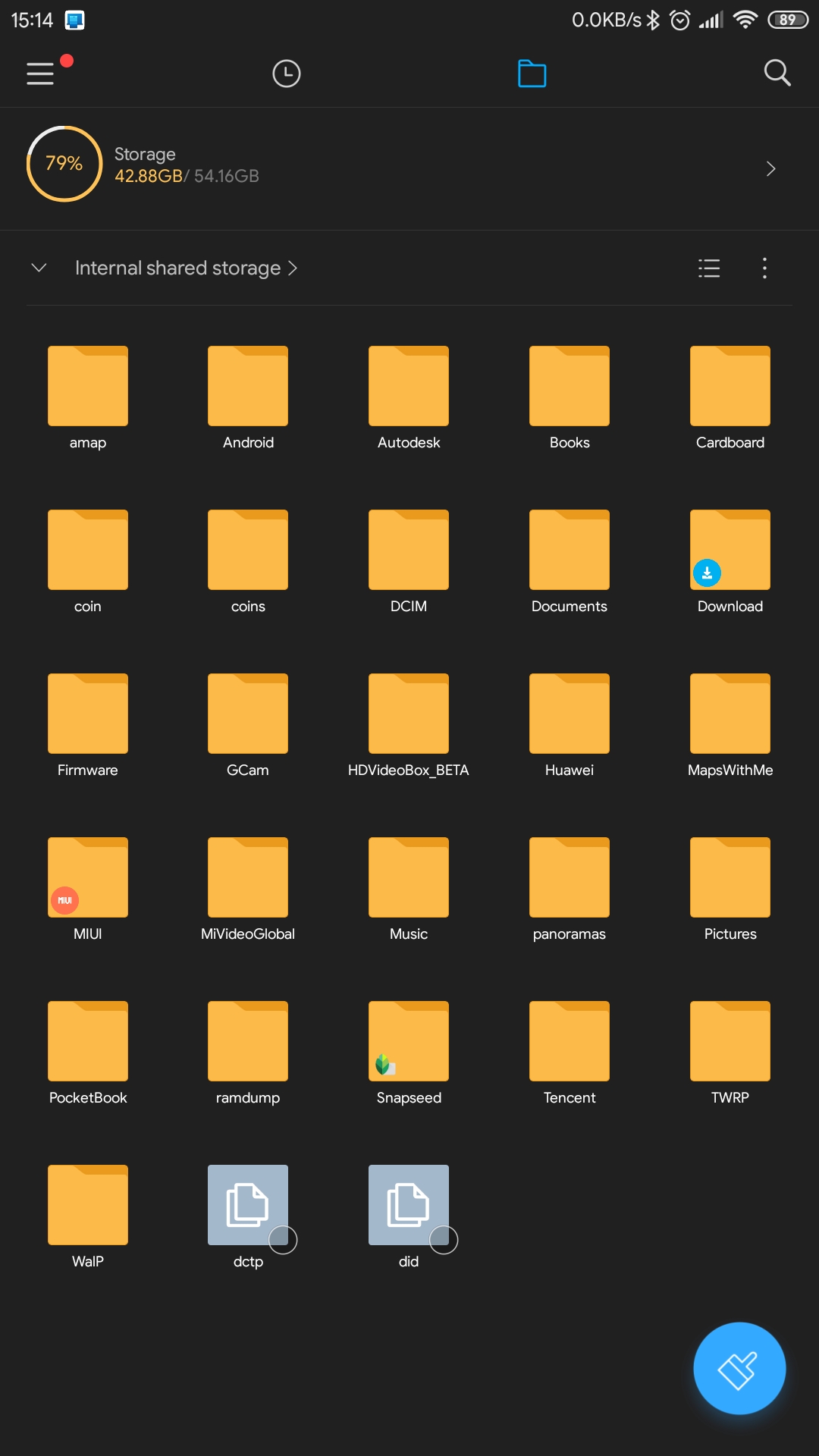Open the GCam folder

point(248,726)
